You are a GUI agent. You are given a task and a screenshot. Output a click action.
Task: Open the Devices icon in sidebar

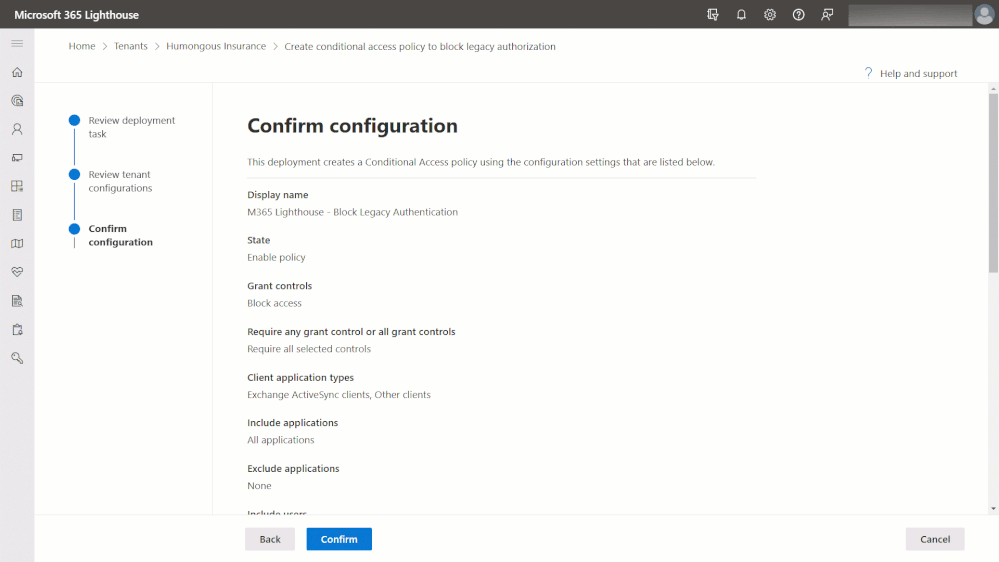[17, 158]
